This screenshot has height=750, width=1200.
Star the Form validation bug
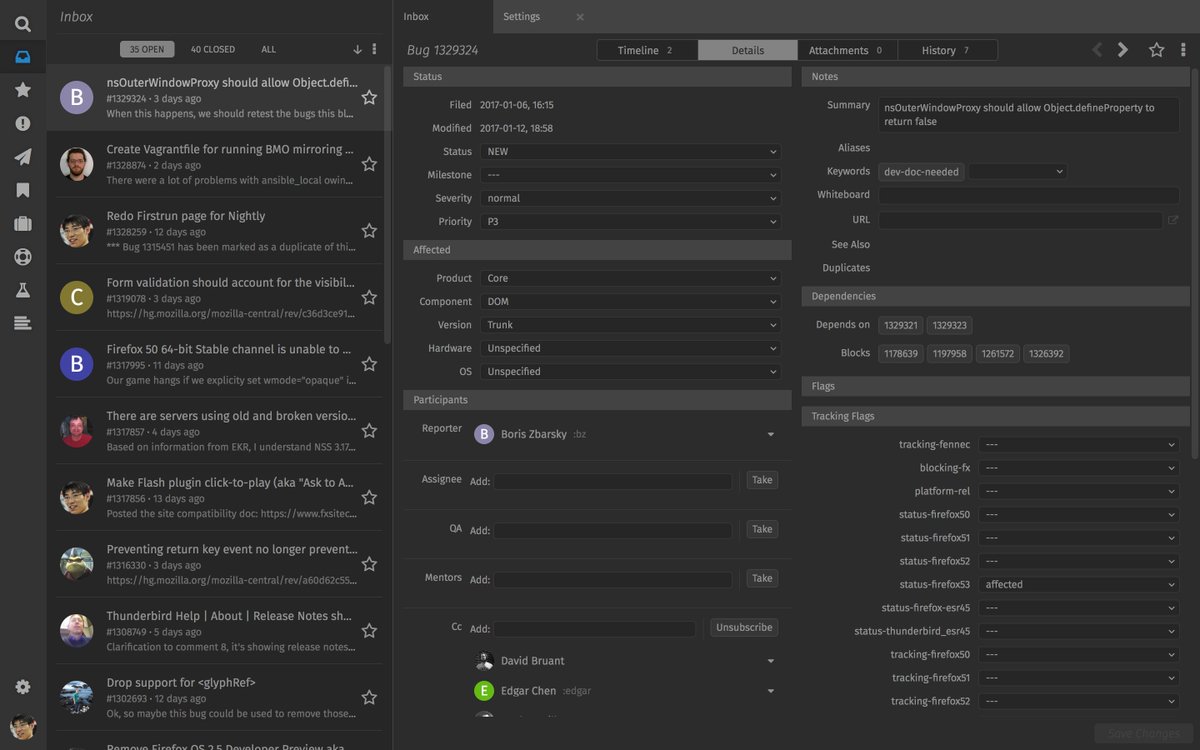(369, 297)
